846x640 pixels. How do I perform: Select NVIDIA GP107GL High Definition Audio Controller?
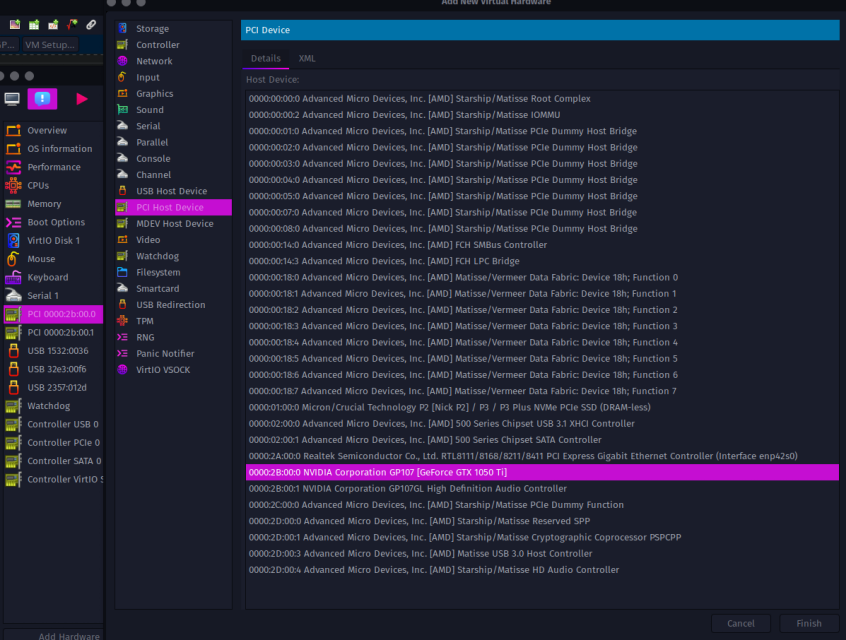[x=542, y=488]
